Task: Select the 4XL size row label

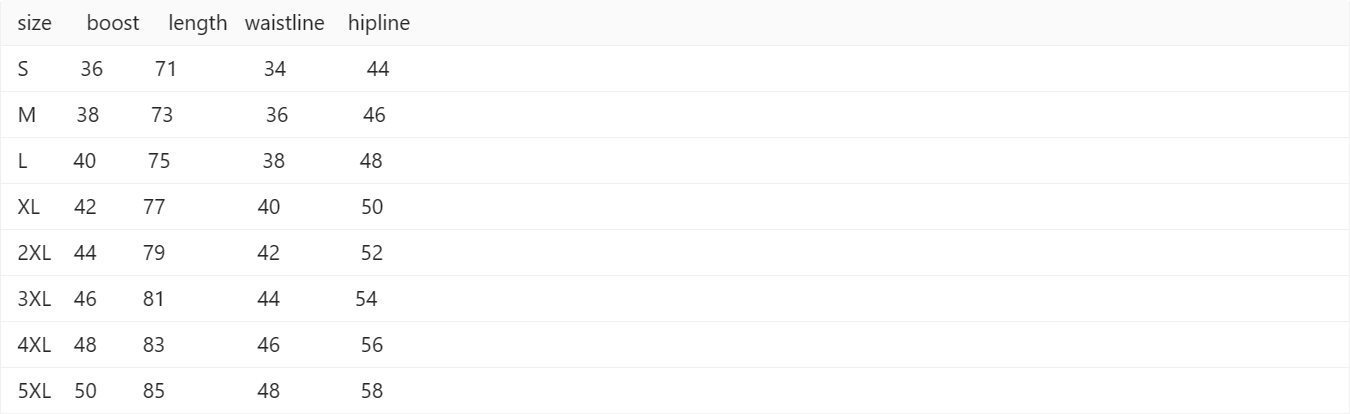Action: 34,345
